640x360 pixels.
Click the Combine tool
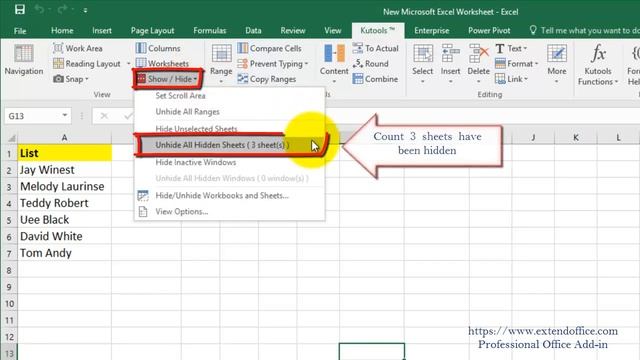375,79
